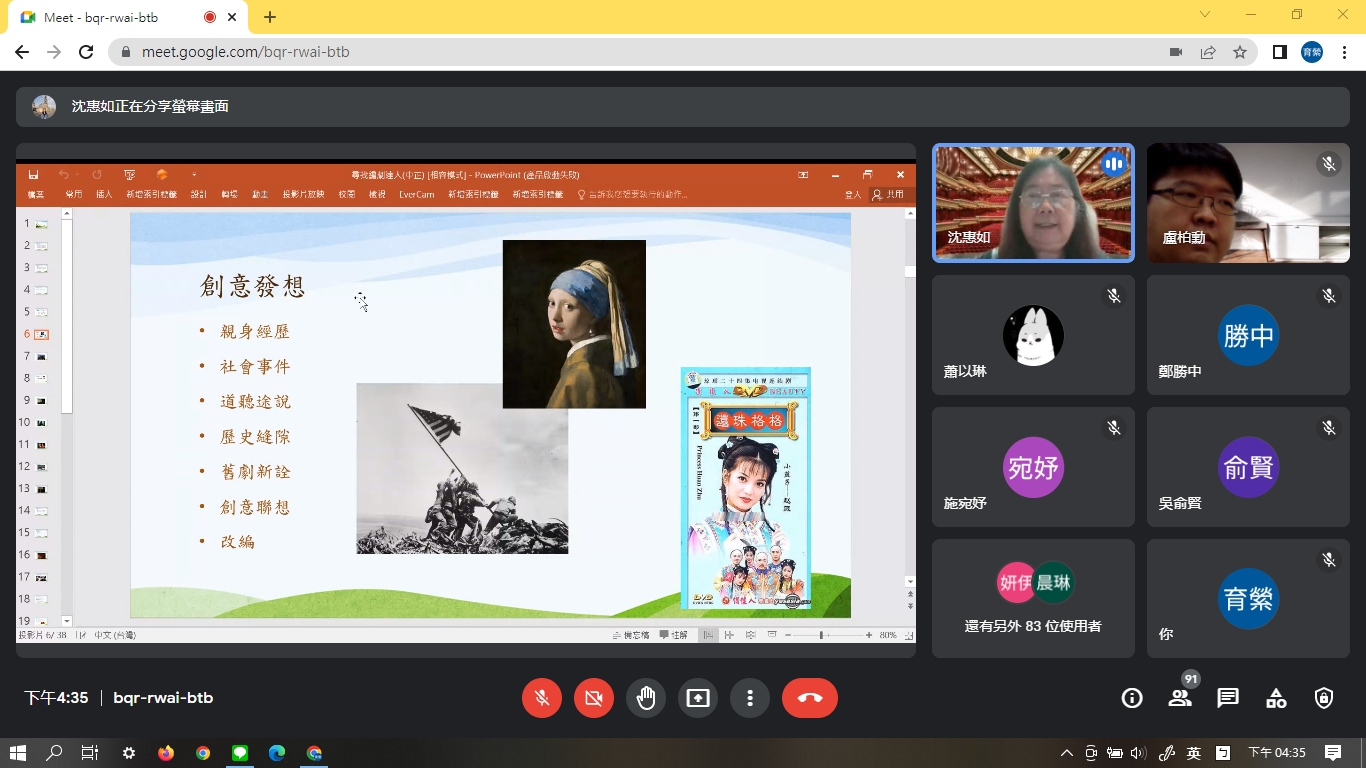1366x768 pixels.
Task: Click the 歷史縫隙 bullet text
Action: [x=256, y=437]
